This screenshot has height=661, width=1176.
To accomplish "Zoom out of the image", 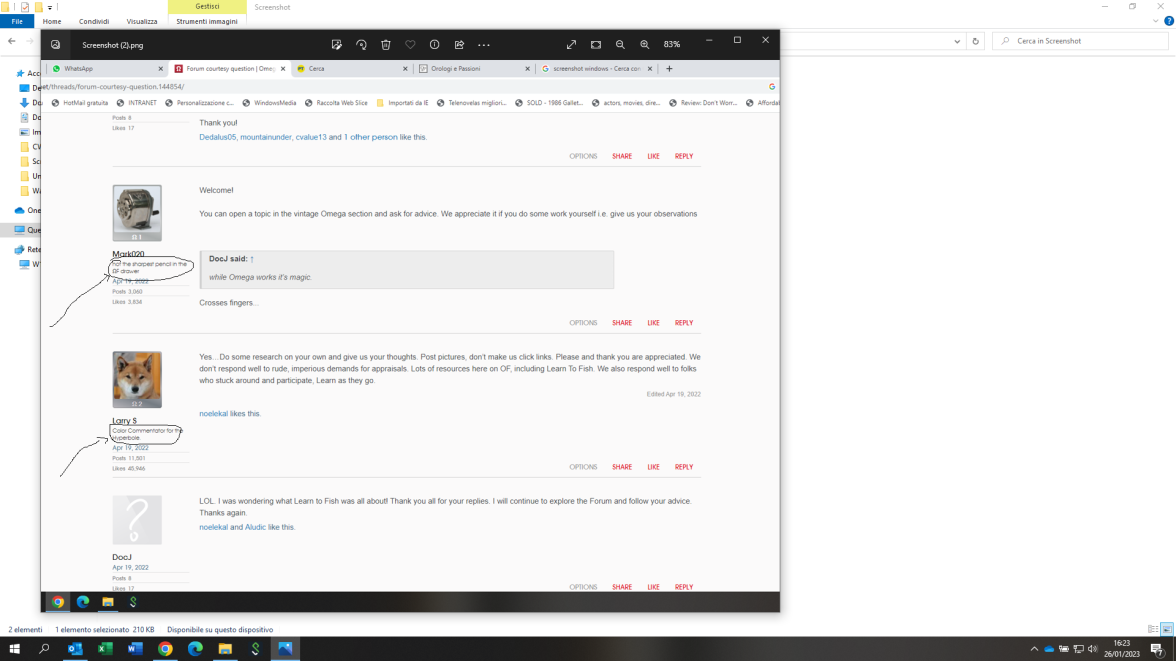I will click(620, 44).
